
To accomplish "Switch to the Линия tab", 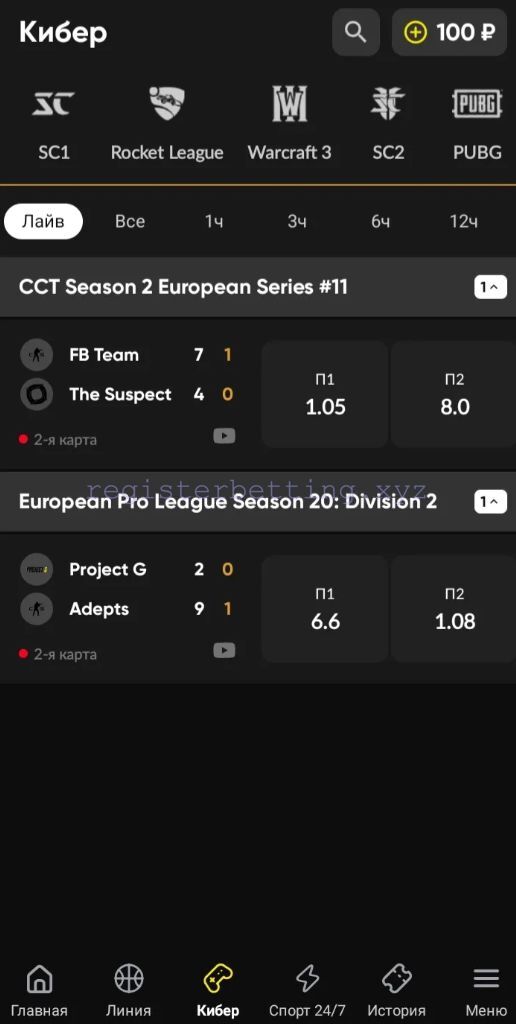I will [x=129, y=990].
